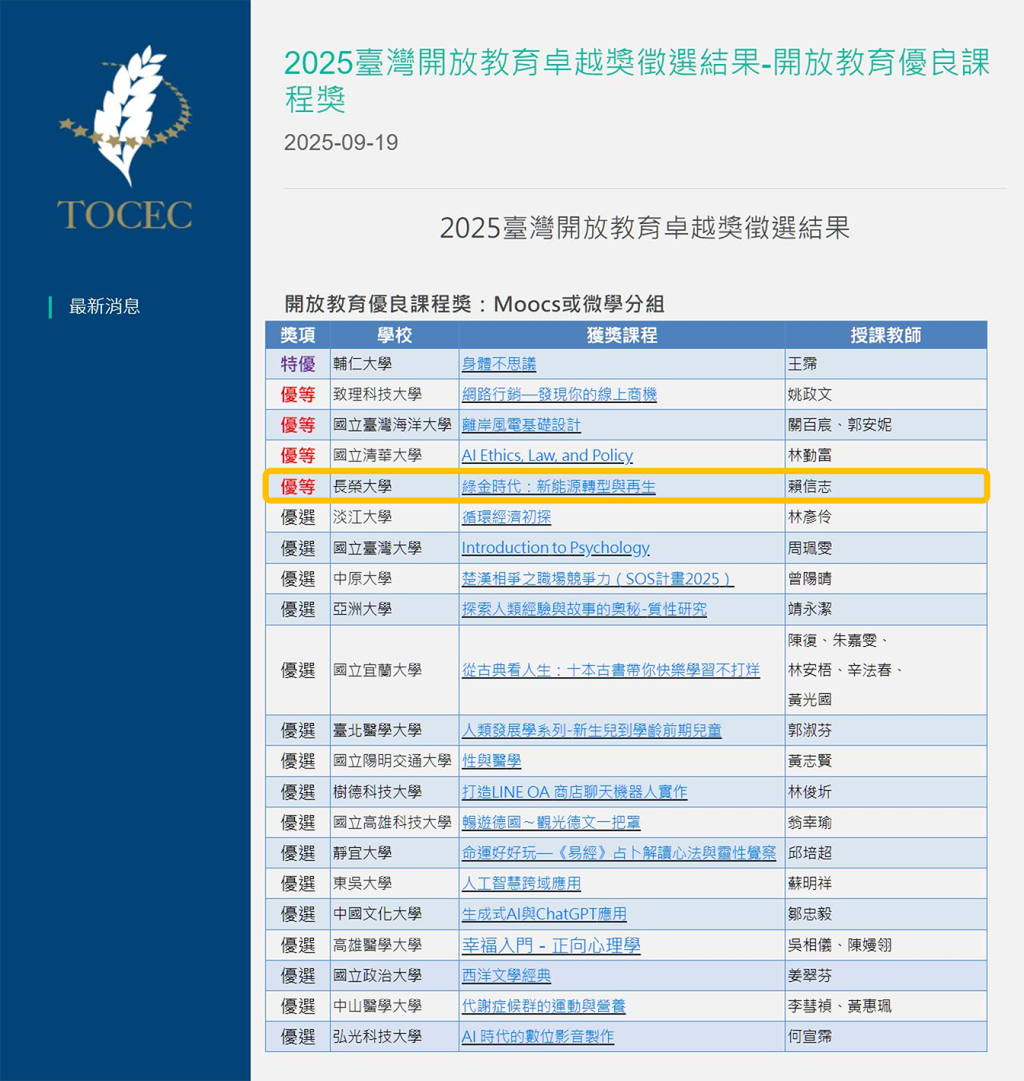This screenshot has width=1024, height=1081.
Task: Open the 網路行銷—發現你的線上商機 course link
Action: coord(558,395)
